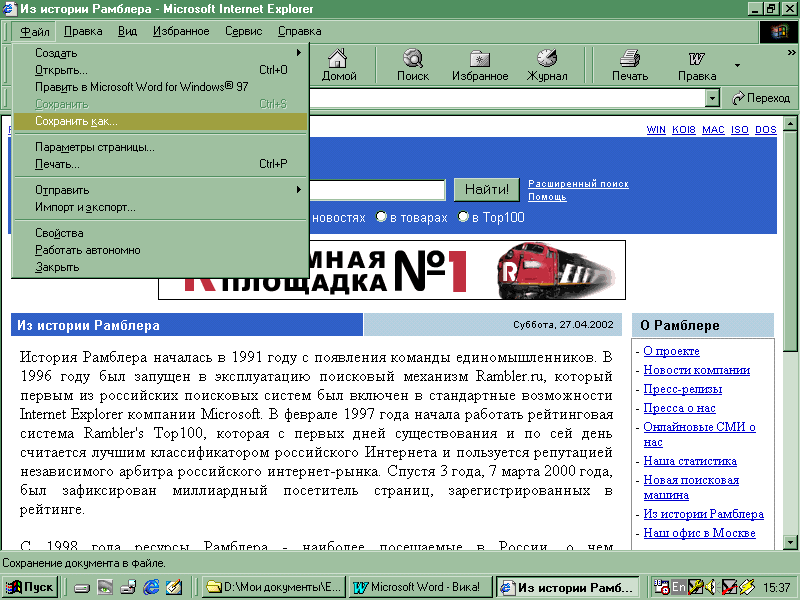This screenshot has width=800, height=600.
Task: Switch encoding to MAC link
Action: 713,130
